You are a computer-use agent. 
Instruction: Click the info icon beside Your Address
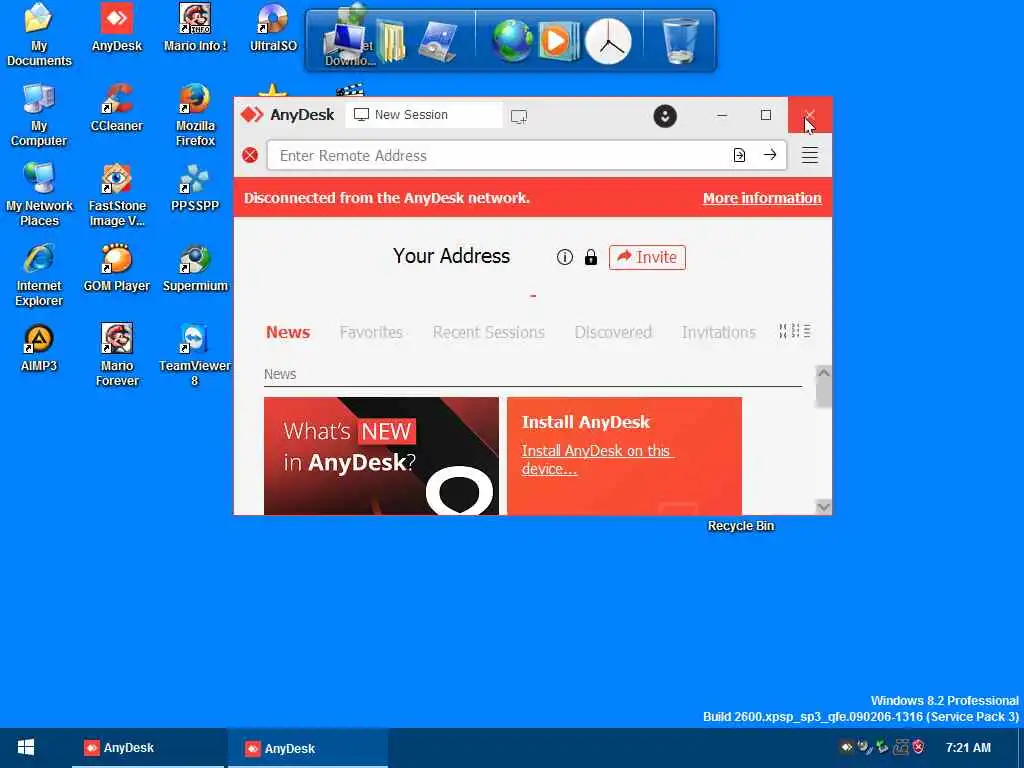565,257
